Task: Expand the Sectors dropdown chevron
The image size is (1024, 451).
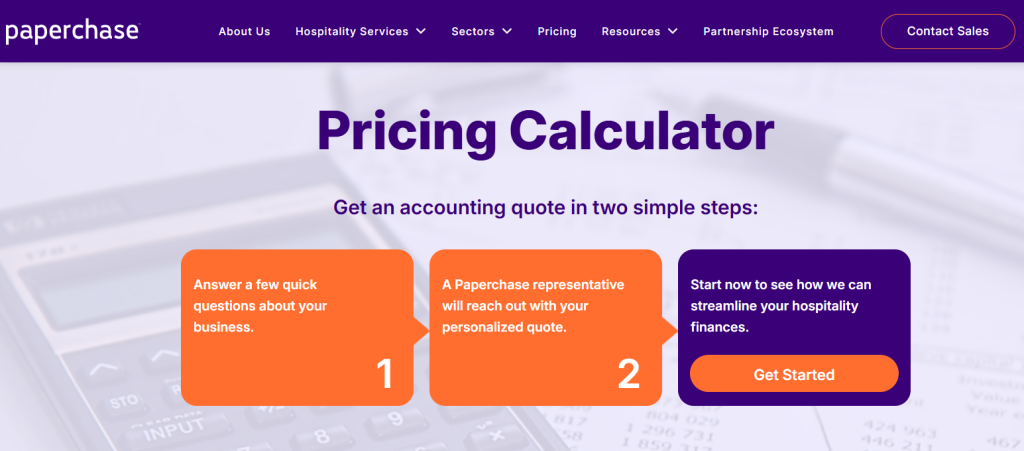Action: (x=507, y=31)
